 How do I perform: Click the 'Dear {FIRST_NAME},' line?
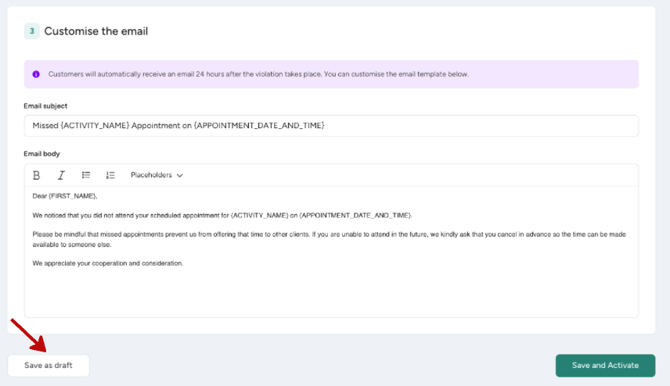65,196
